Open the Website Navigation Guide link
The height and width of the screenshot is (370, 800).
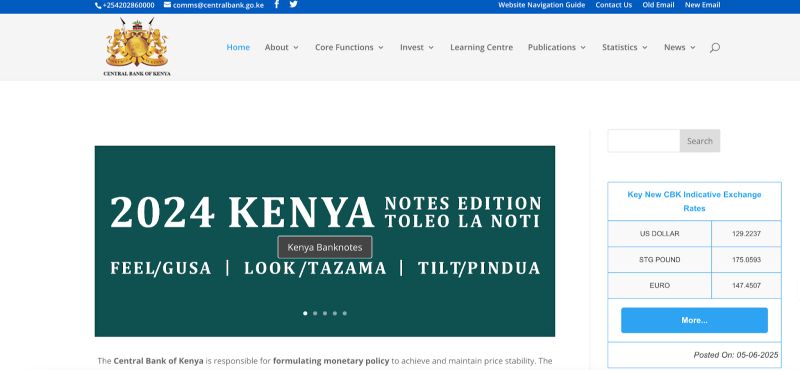541,5
